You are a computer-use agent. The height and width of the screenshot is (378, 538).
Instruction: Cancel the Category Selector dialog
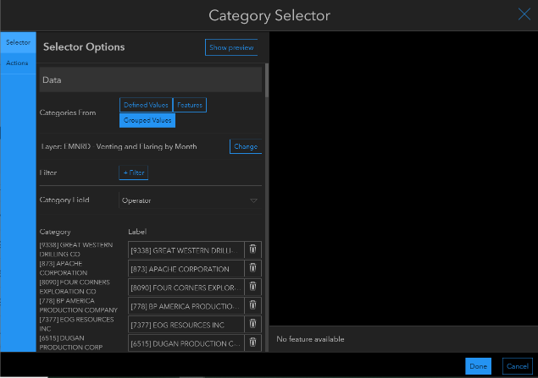click(x=517, y=366)
